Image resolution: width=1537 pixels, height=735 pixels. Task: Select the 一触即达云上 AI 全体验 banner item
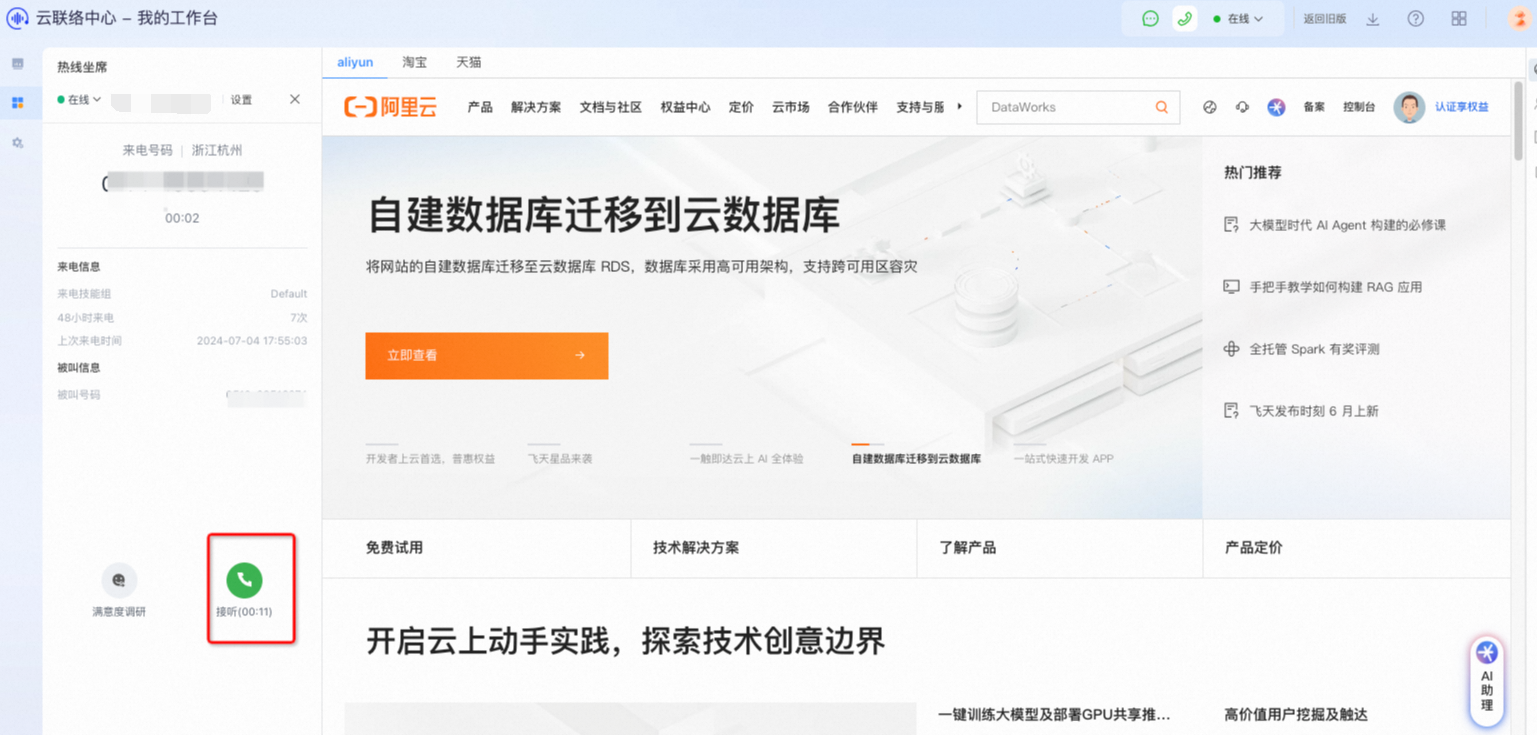pos(746,458)
